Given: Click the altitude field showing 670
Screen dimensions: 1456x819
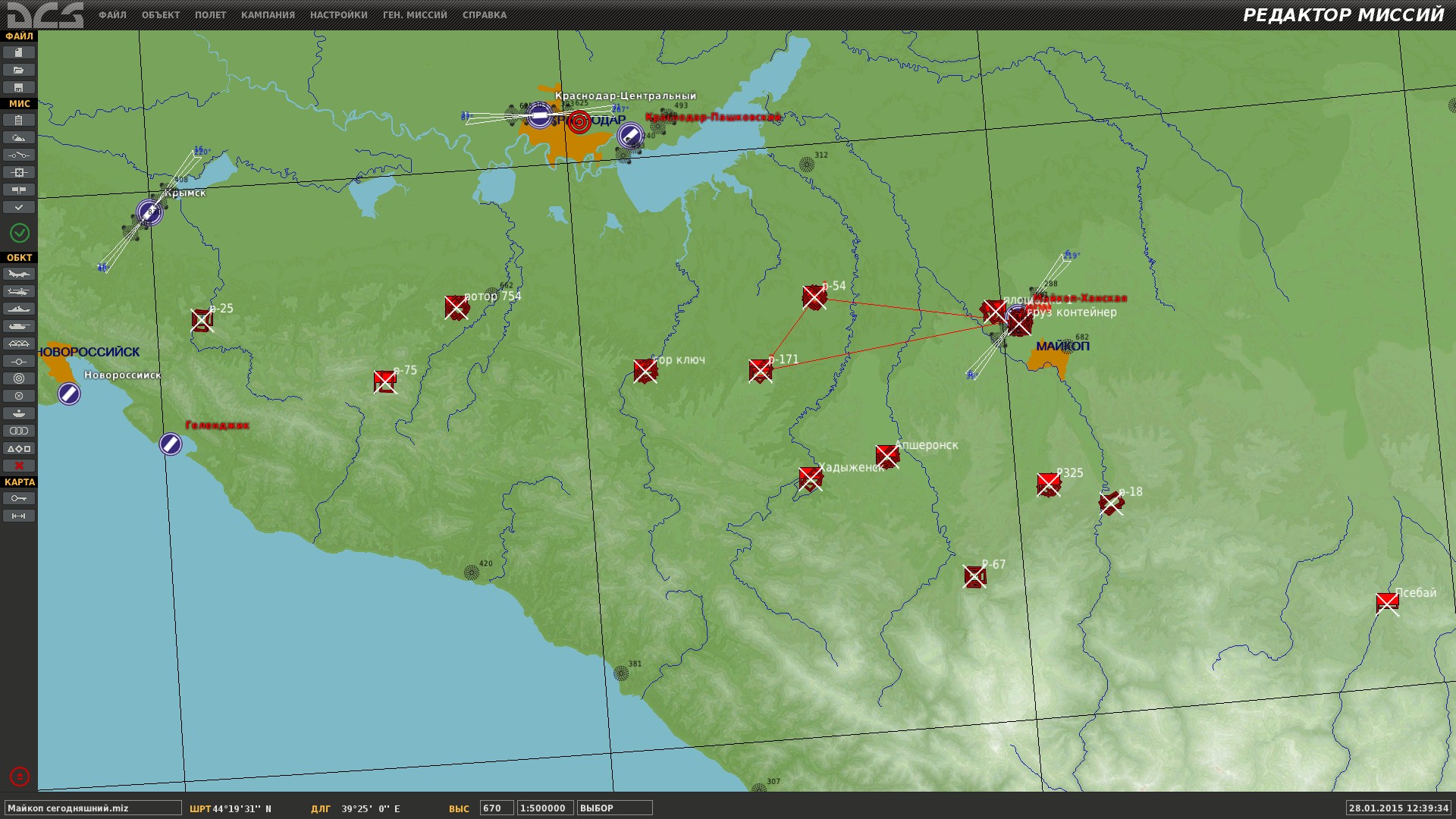Looking at the screenshot, I should pyautogui.click(x=497, y=808).
